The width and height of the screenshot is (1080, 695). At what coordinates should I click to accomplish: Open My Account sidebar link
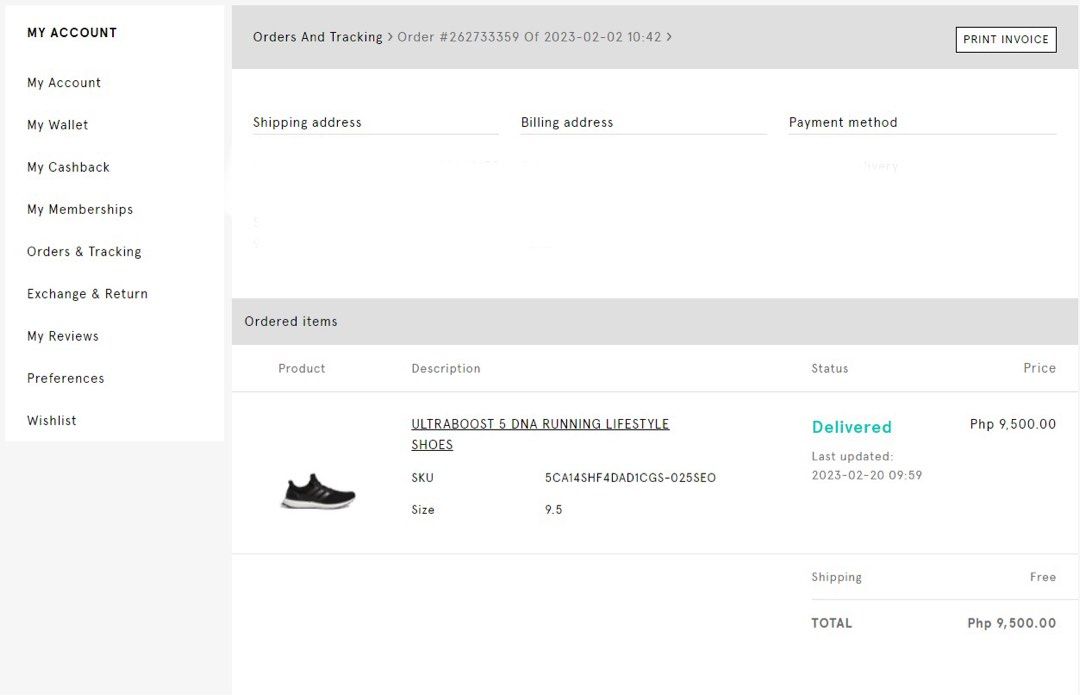click(64, 83)
